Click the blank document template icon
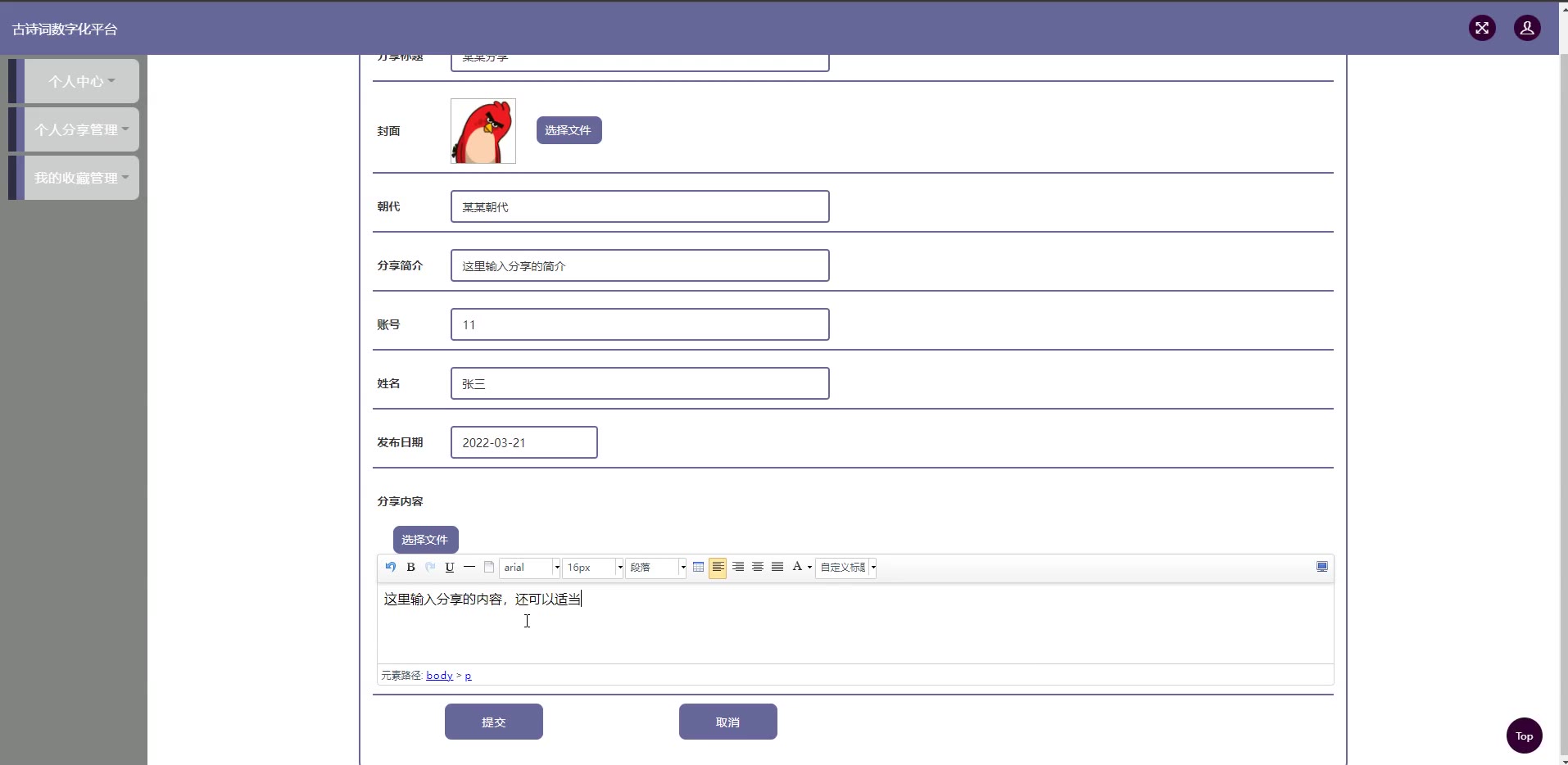Image resolution: width=1568 pixels, height=765 pixels. click(x=489, y=567)
